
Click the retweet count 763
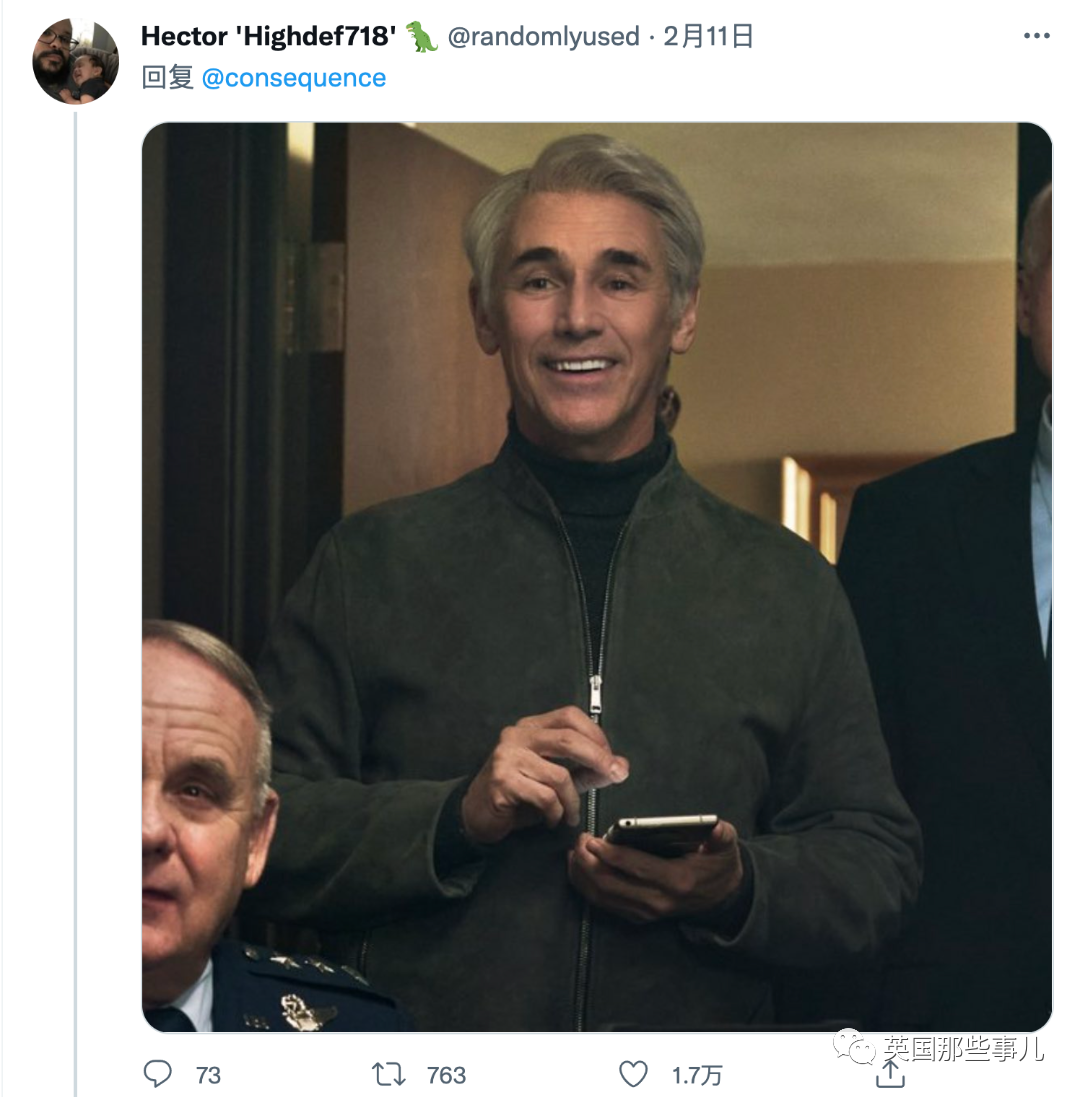tap(446, 1075)
